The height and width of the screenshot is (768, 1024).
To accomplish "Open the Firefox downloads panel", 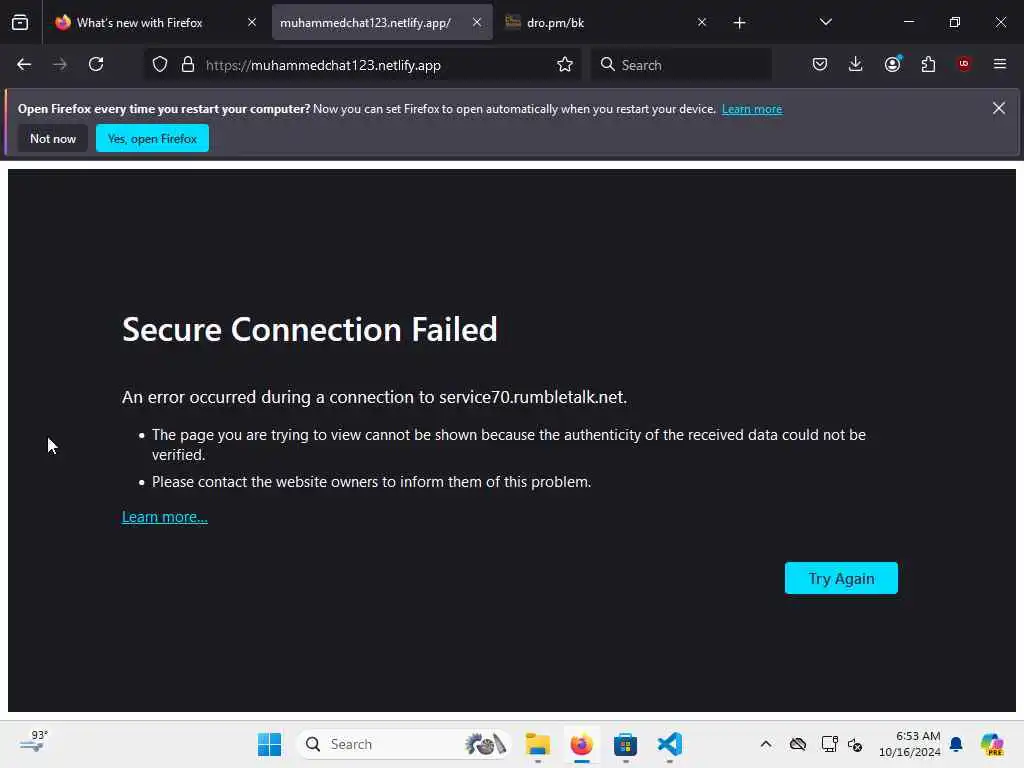I will (855, 64).
